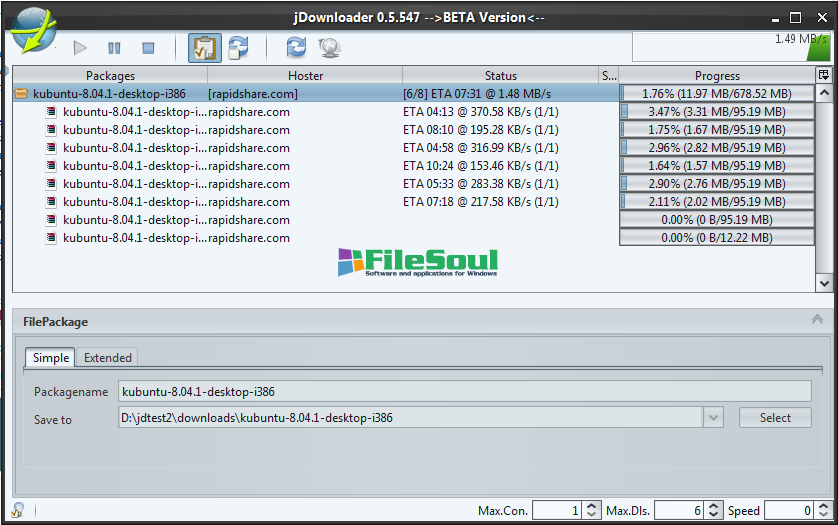Click file icon of the 2.96% row
This screenshot has height=525, width=838.
[51, 148]
